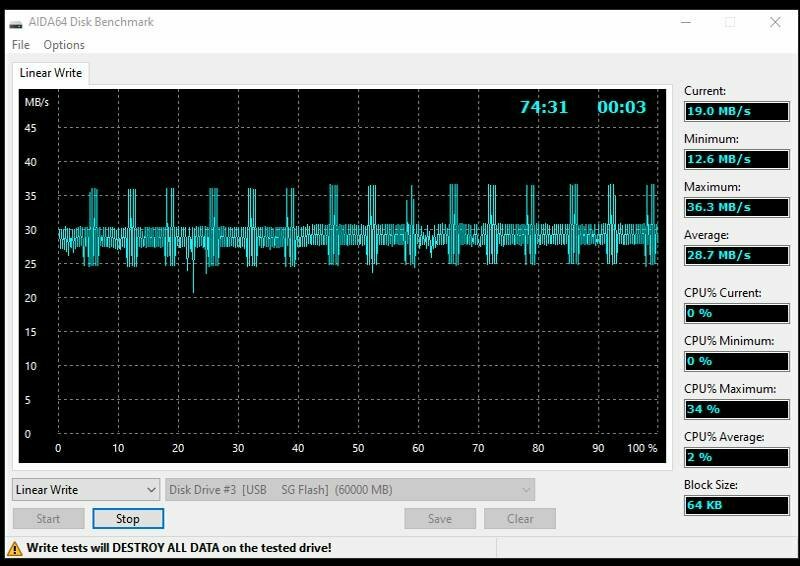Click the elapsed time 74:31 on graph
Viewport: 800px width, 566px height.
click(x=544, y=107)
